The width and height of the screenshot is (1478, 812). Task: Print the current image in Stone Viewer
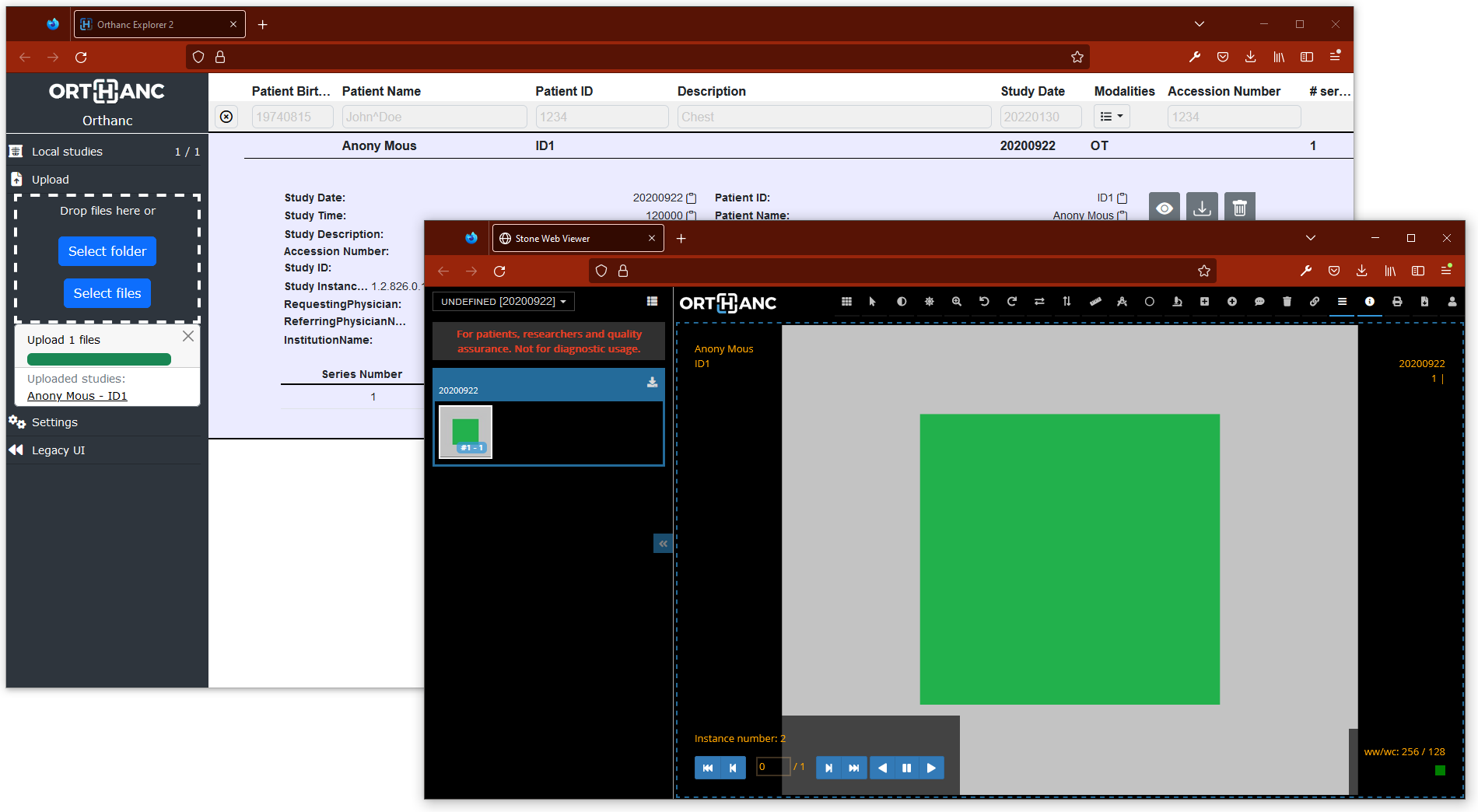click(x=1397, y=302)
